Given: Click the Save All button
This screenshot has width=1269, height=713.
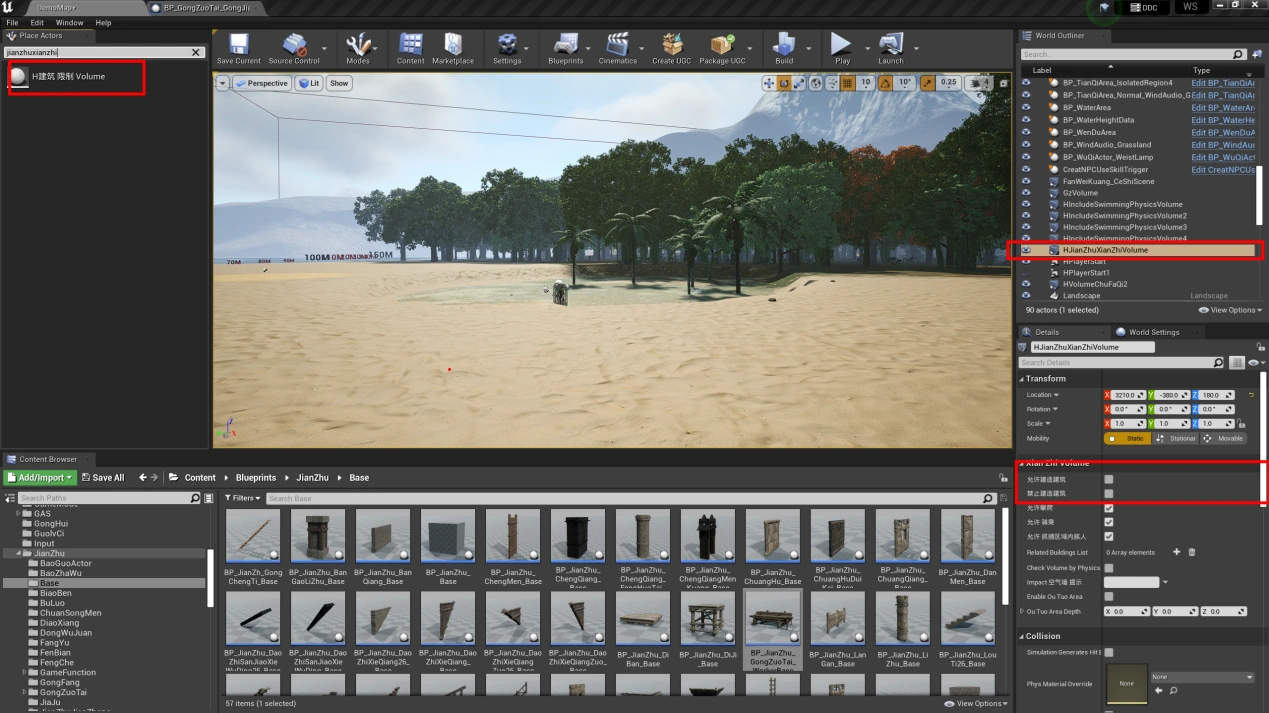Looking at the screenshot, I should 103,478.
